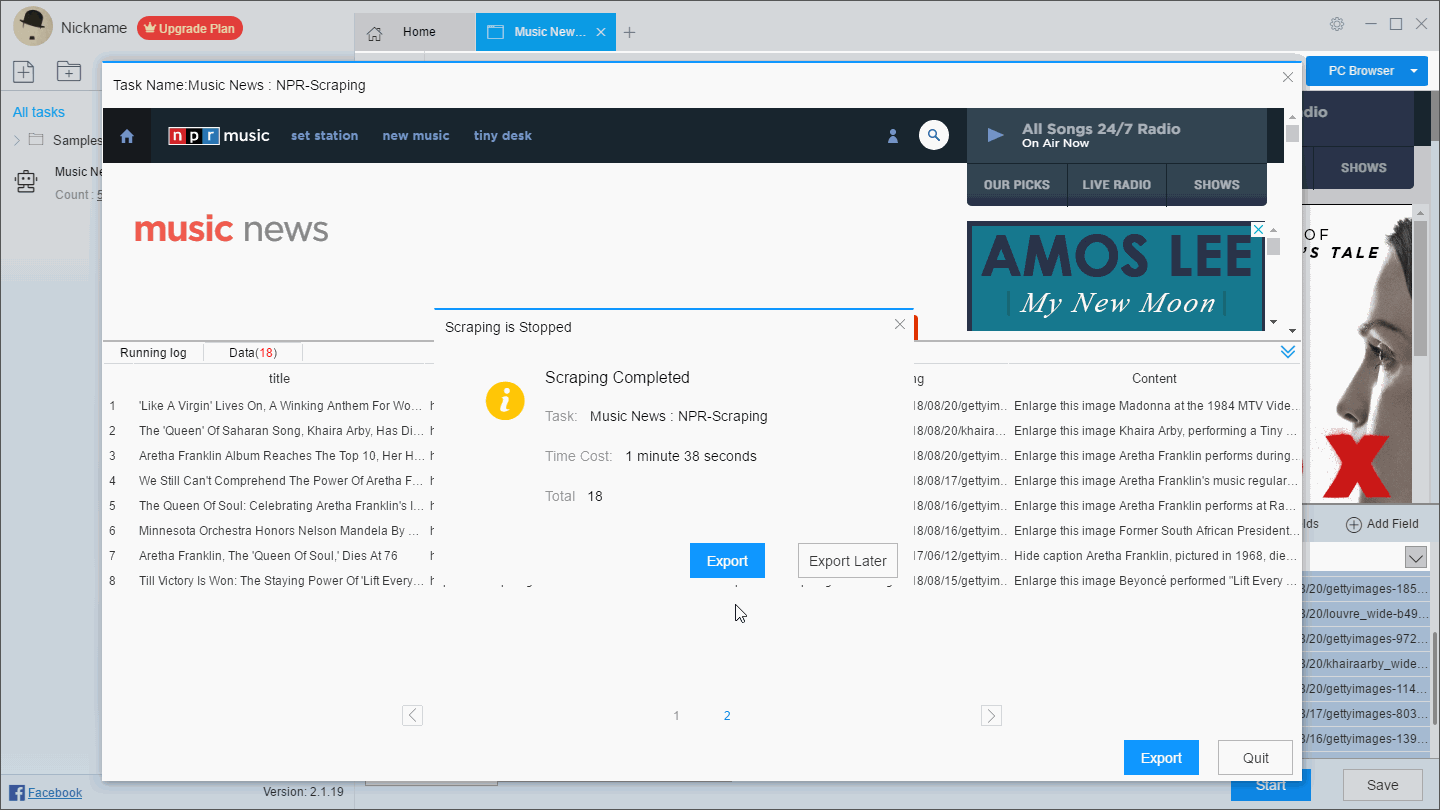Select row Minnesota Orchestra Honors Nelson Mandela
Screen dimensions: 1440x810
[279, 531]
